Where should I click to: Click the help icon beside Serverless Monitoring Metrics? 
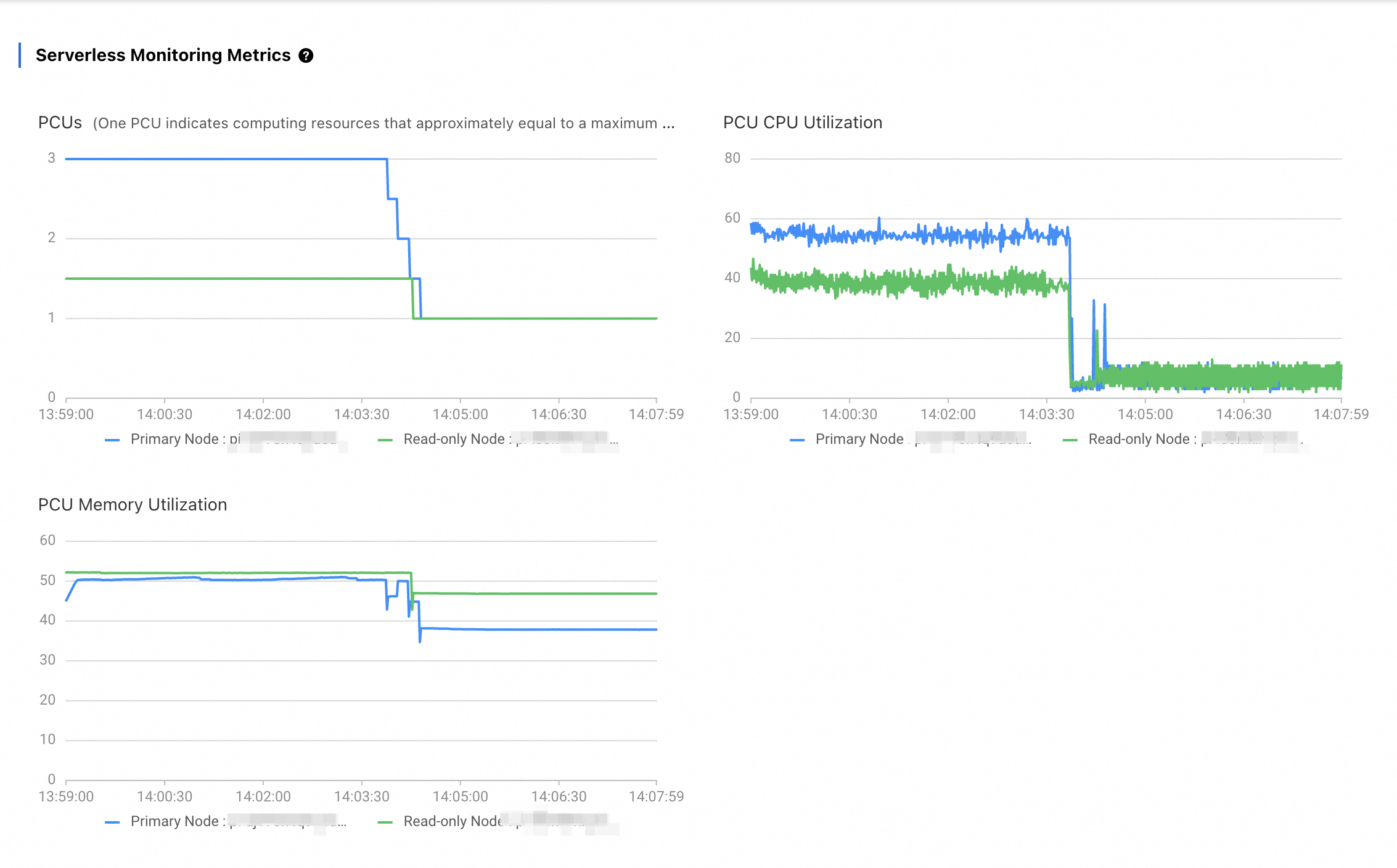[306, 55]
